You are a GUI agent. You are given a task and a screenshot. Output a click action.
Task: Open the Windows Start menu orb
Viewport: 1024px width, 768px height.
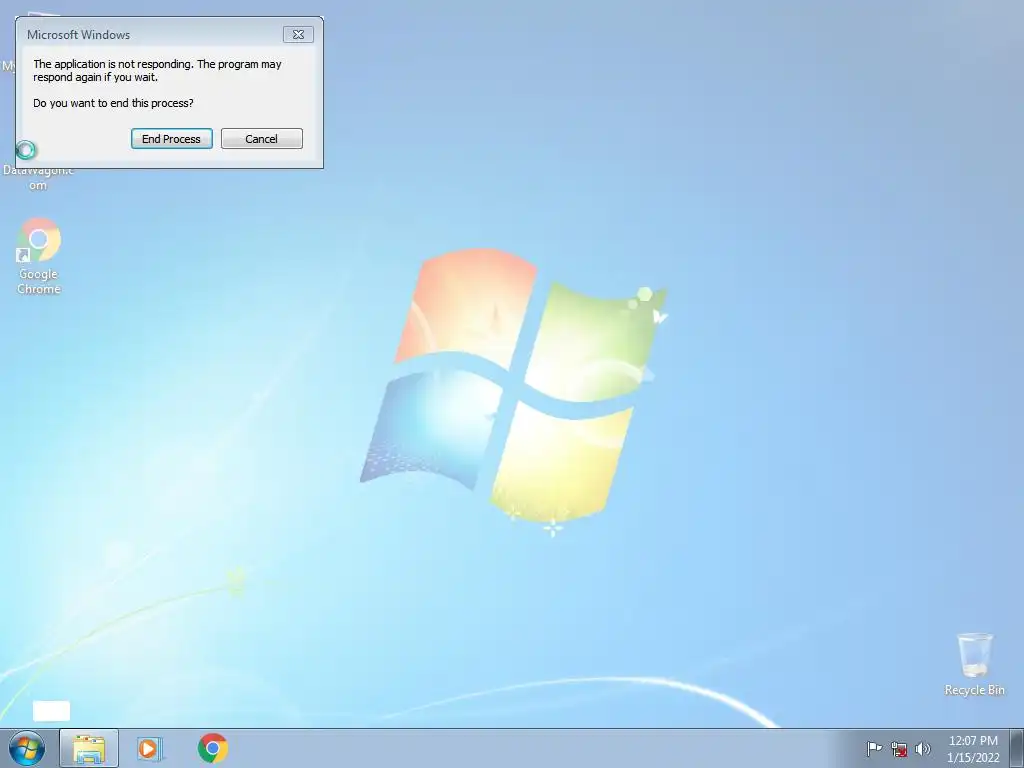(x=27, y=748)
